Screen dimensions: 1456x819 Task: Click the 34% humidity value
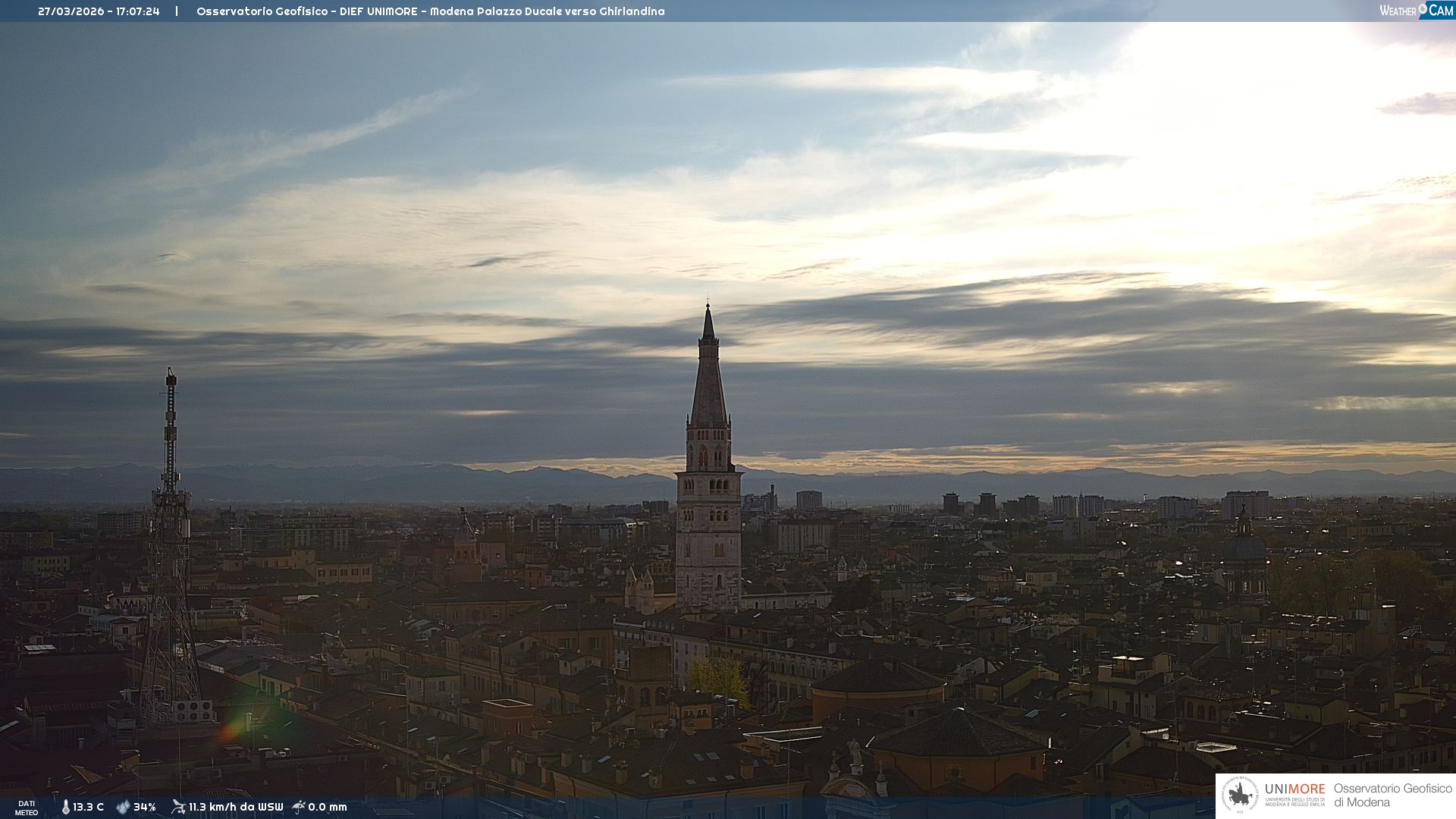pyautogui.click(x=145, y=807)
